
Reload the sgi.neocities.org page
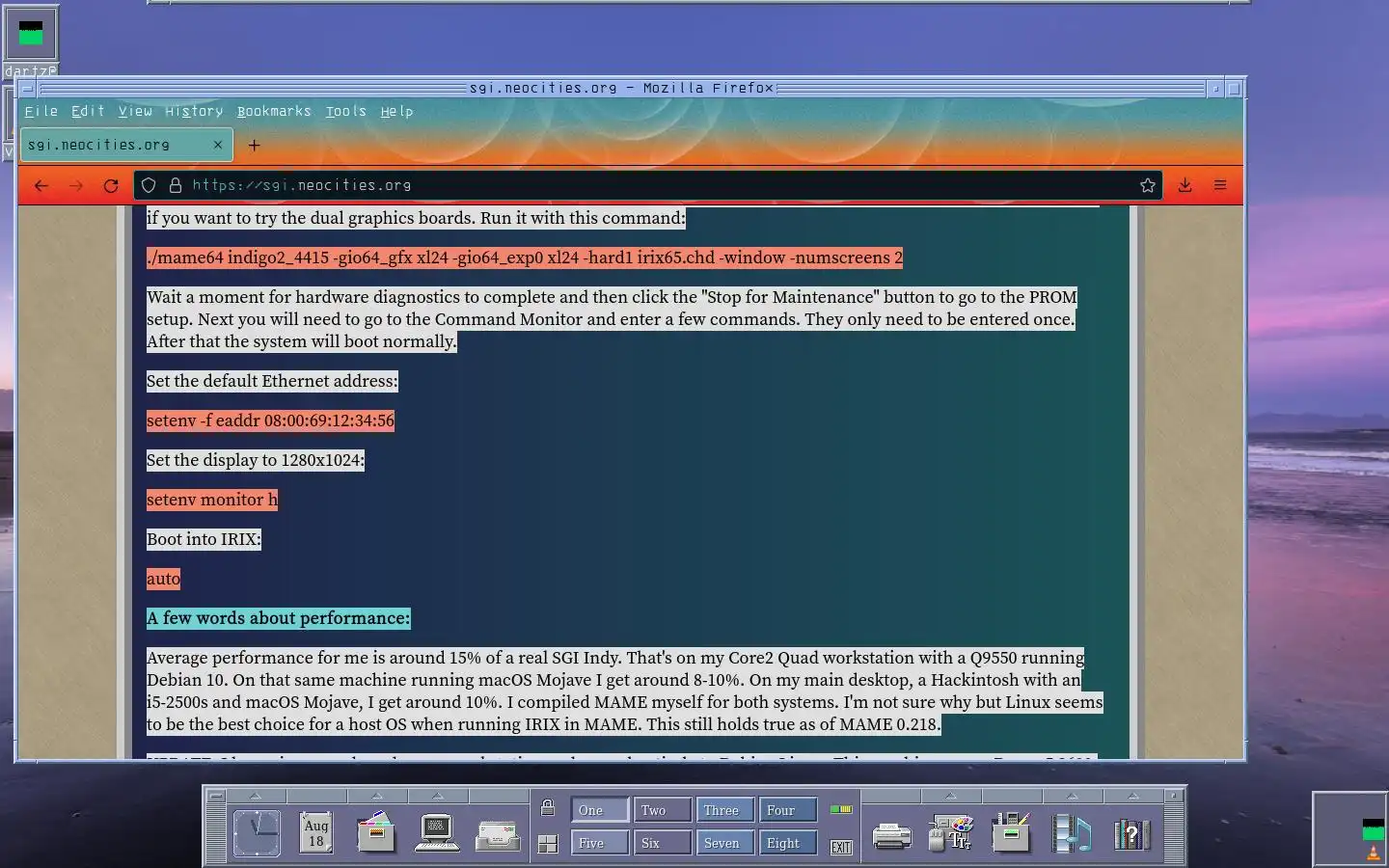click(111, 185)
